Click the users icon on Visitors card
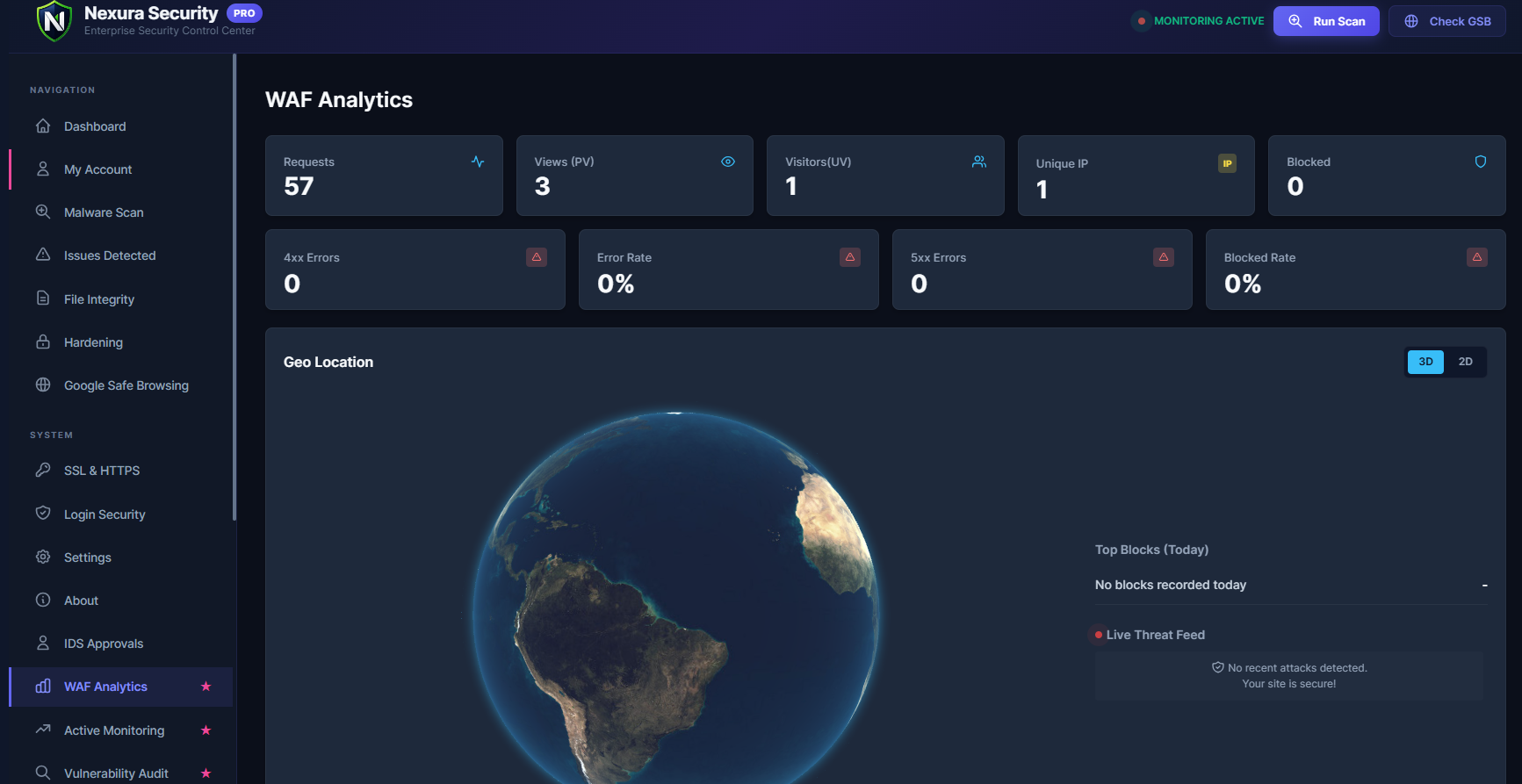1522x784 pixels. coord(979,162)
